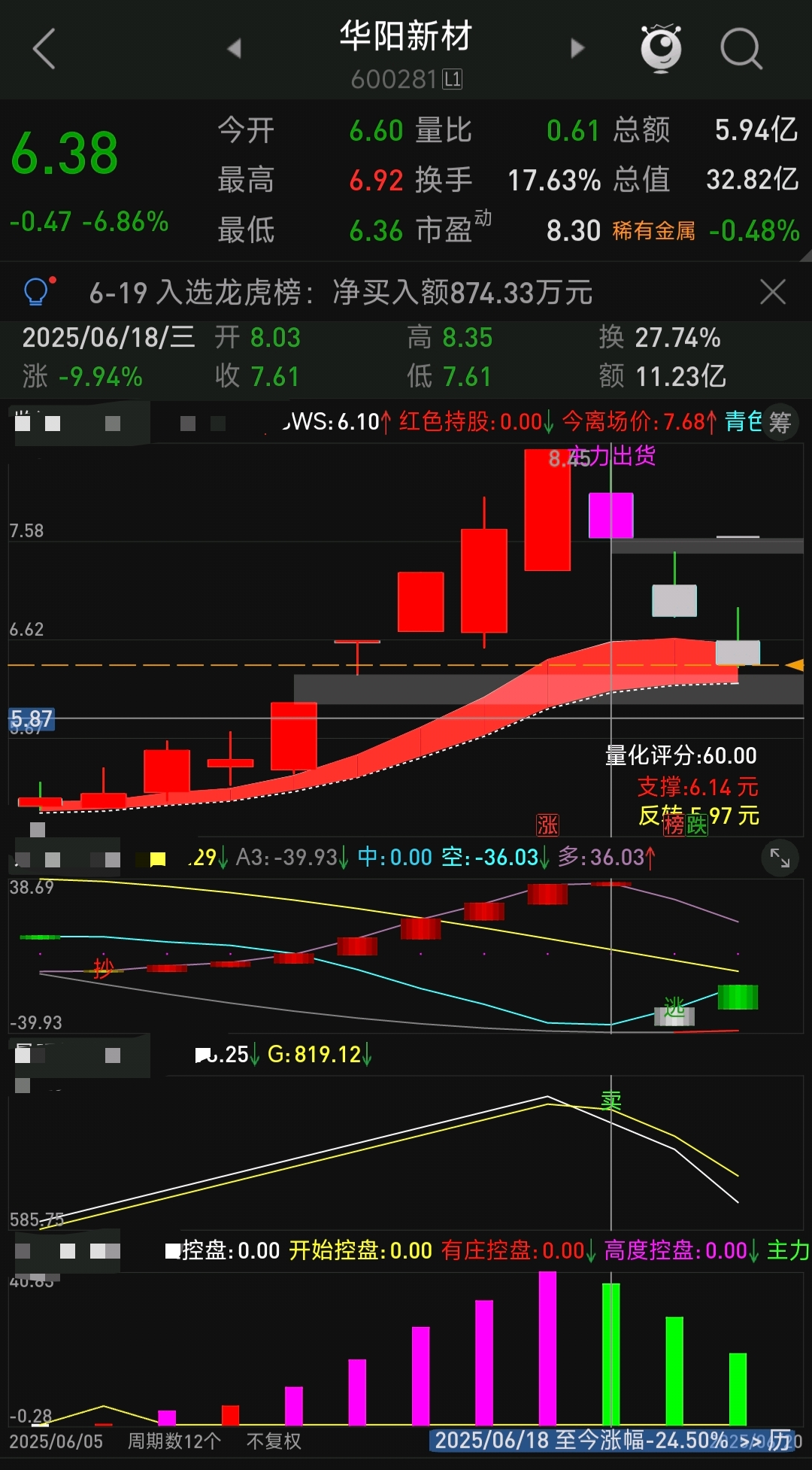This screenshot has height=1470, width=812.
Task: Tap the 跌 marker on the chart
Action: point(696,825)
